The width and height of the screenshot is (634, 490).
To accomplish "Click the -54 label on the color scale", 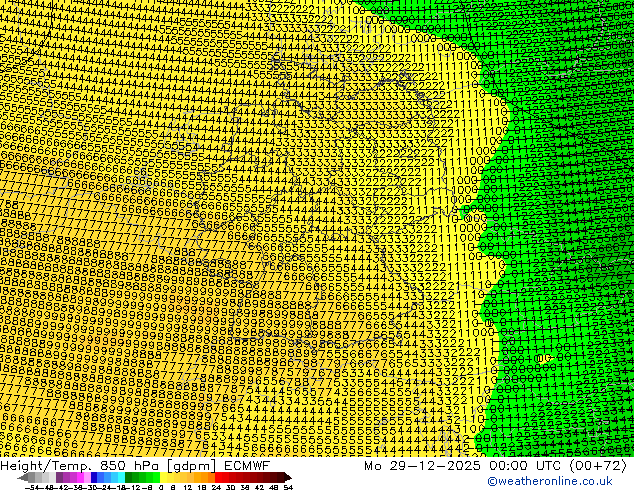I will pyautogui.click(x=32, y=488).
